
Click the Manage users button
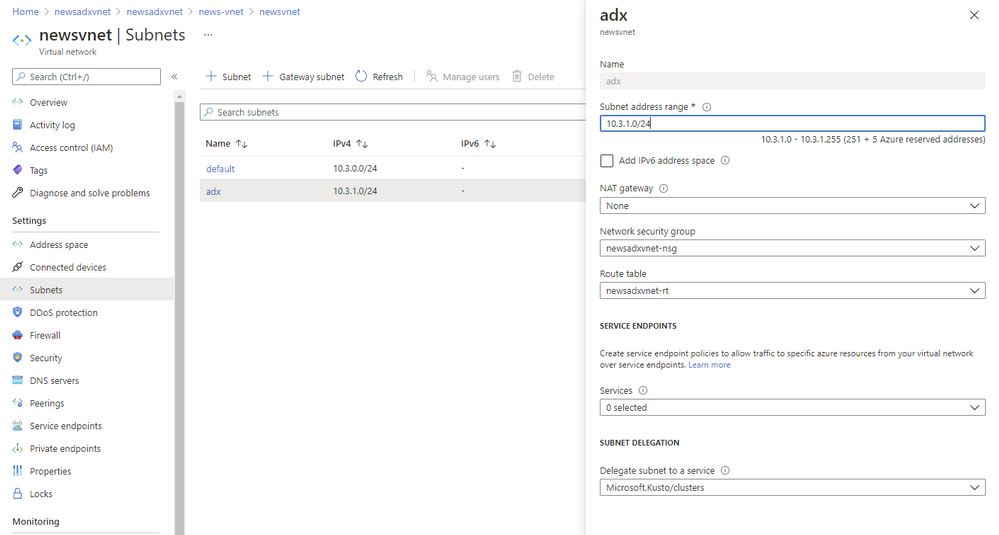(463, 76)
